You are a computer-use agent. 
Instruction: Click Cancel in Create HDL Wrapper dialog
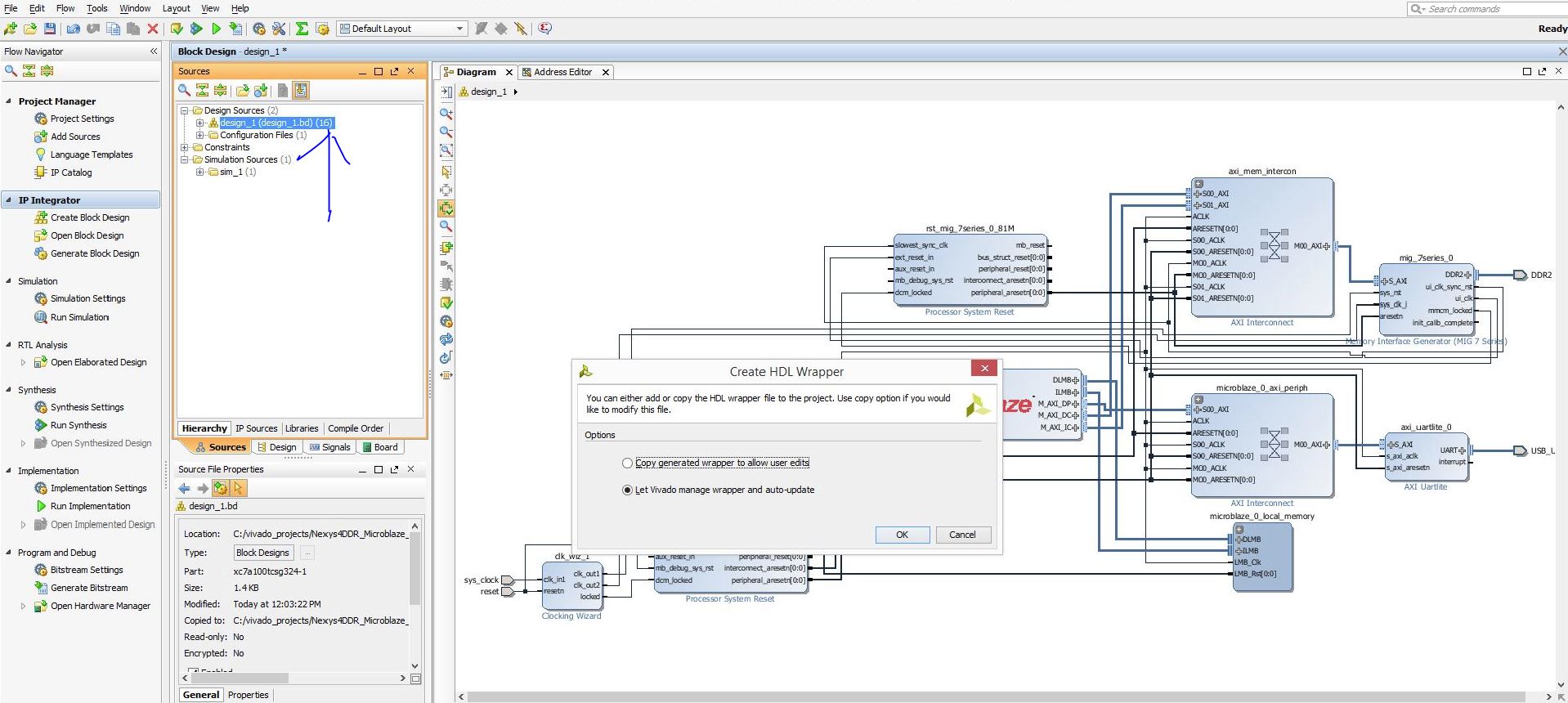[963, 535]
